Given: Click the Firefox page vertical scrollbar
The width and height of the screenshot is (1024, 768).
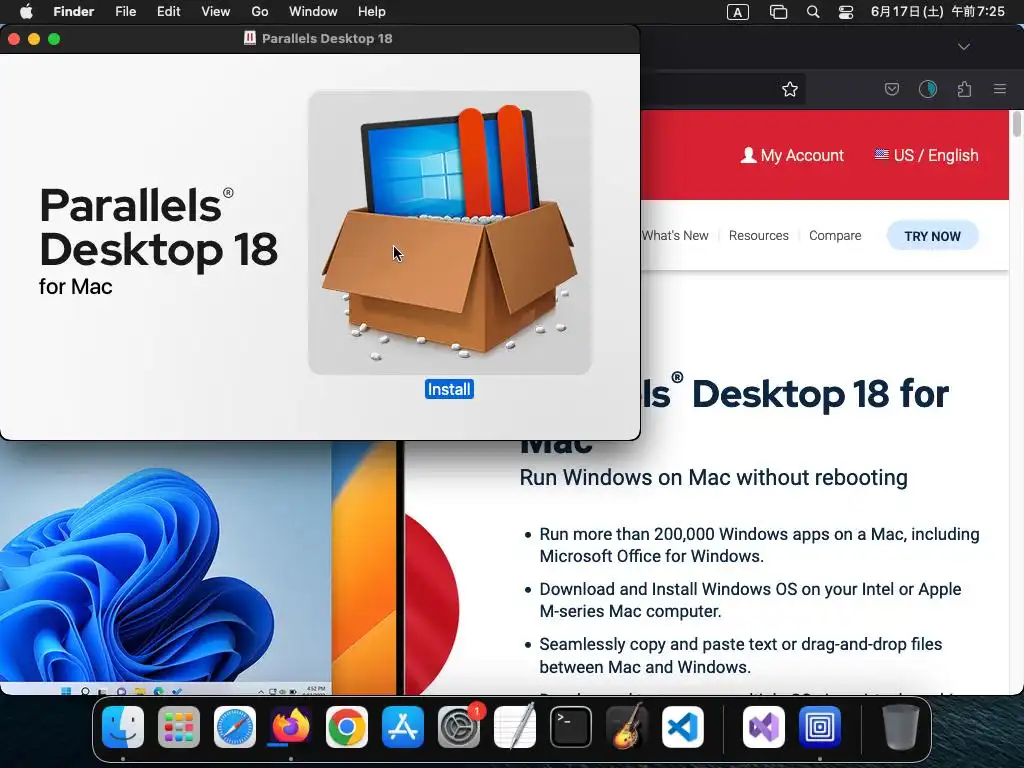Looking at the screenshot, I should point(1016,124).
